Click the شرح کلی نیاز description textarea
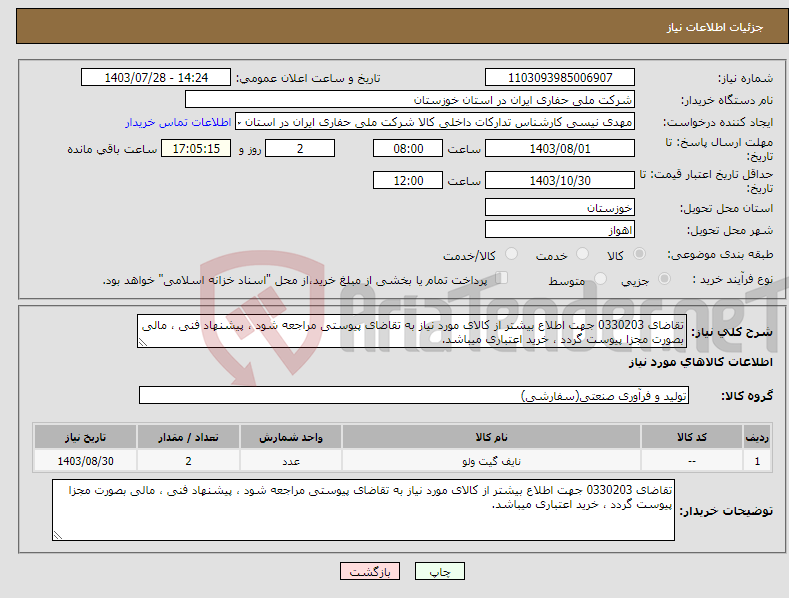The image size is (789, 598). [412, 331]
